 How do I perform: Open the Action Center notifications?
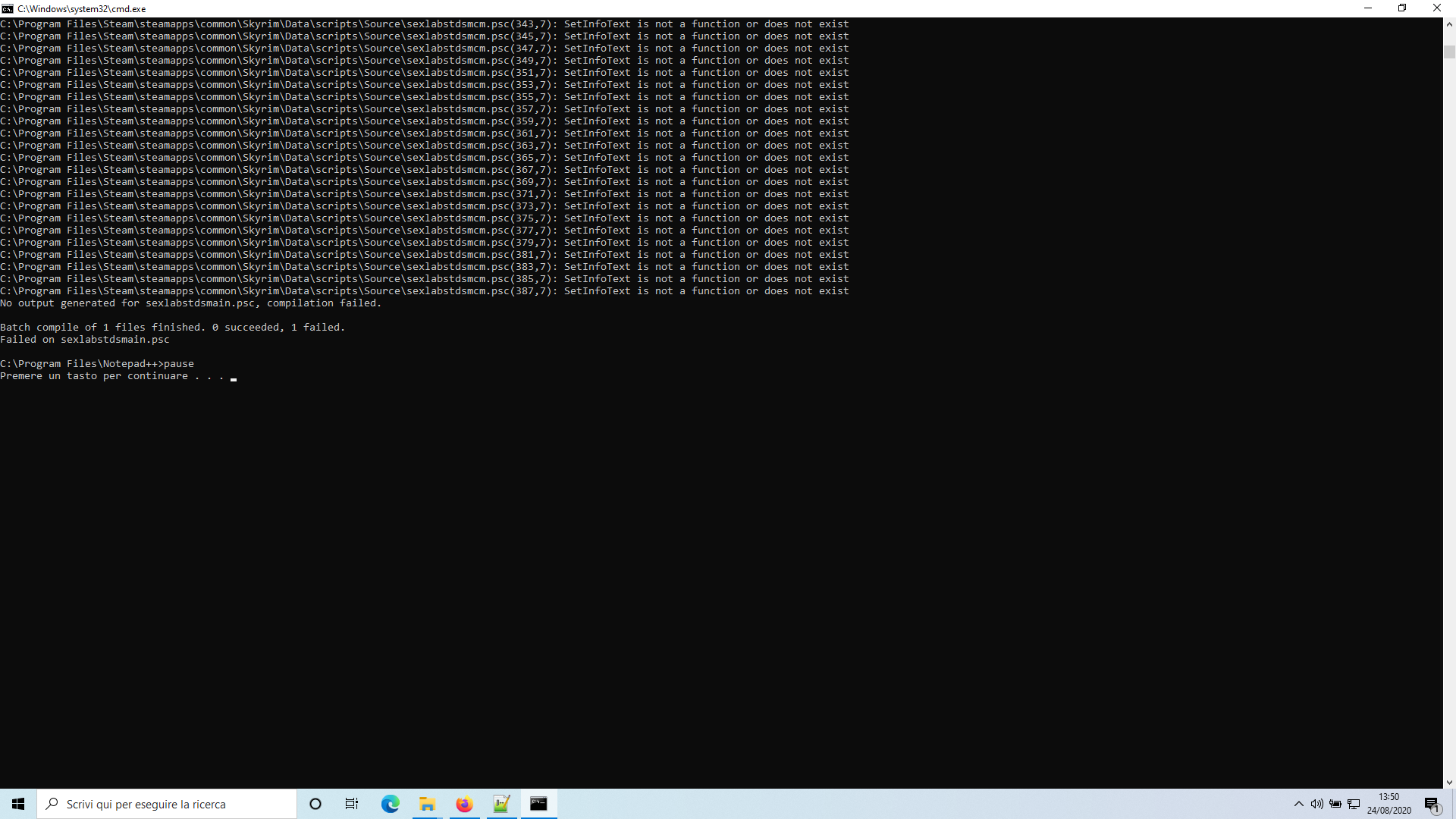point(1432,804)
